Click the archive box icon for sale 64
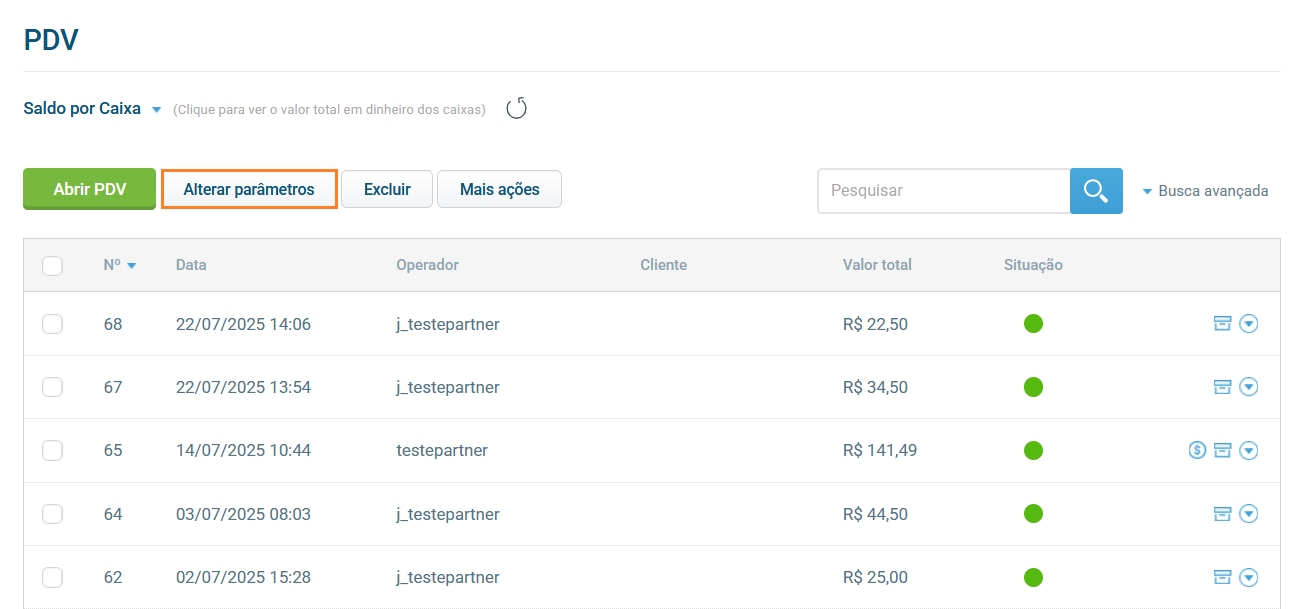 tap(1221, 514)
